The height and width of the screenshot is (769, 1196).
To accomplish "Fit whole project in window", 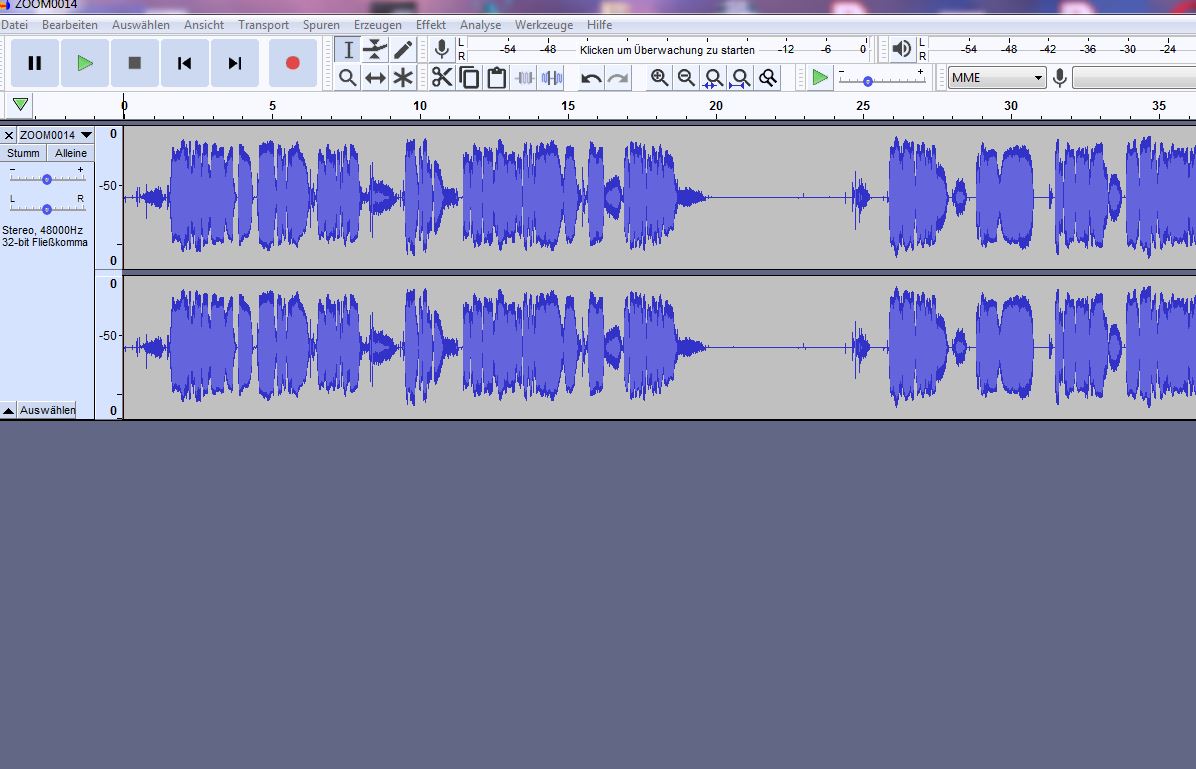I will point(741,78).
